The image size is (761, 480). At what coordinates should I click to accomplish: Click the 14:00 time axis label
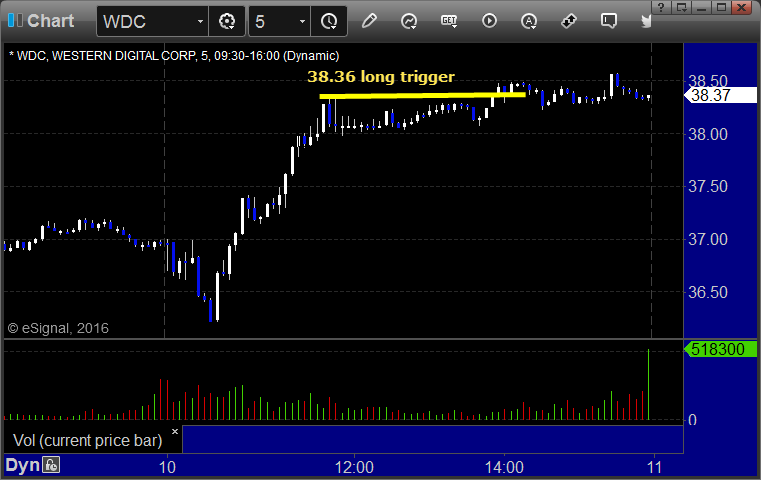click(504, 467)
